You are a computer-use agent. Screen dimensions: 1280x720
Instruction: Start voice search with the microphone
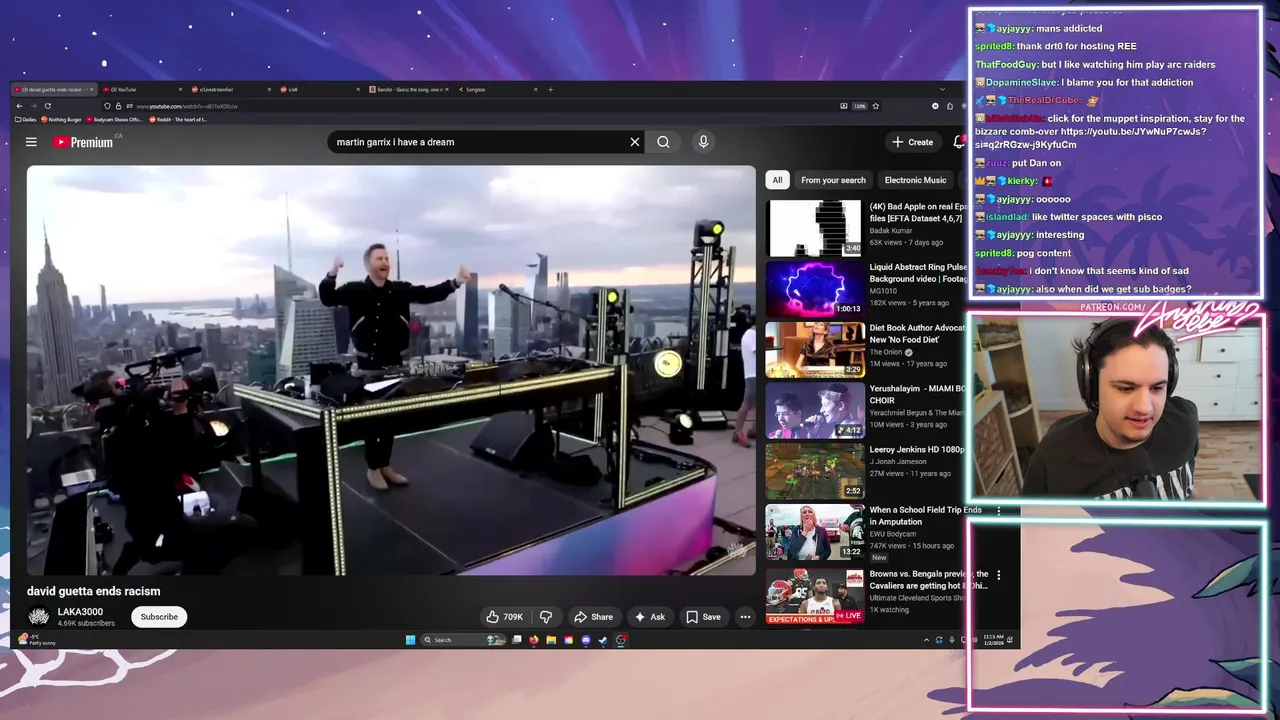pos(703,142)
